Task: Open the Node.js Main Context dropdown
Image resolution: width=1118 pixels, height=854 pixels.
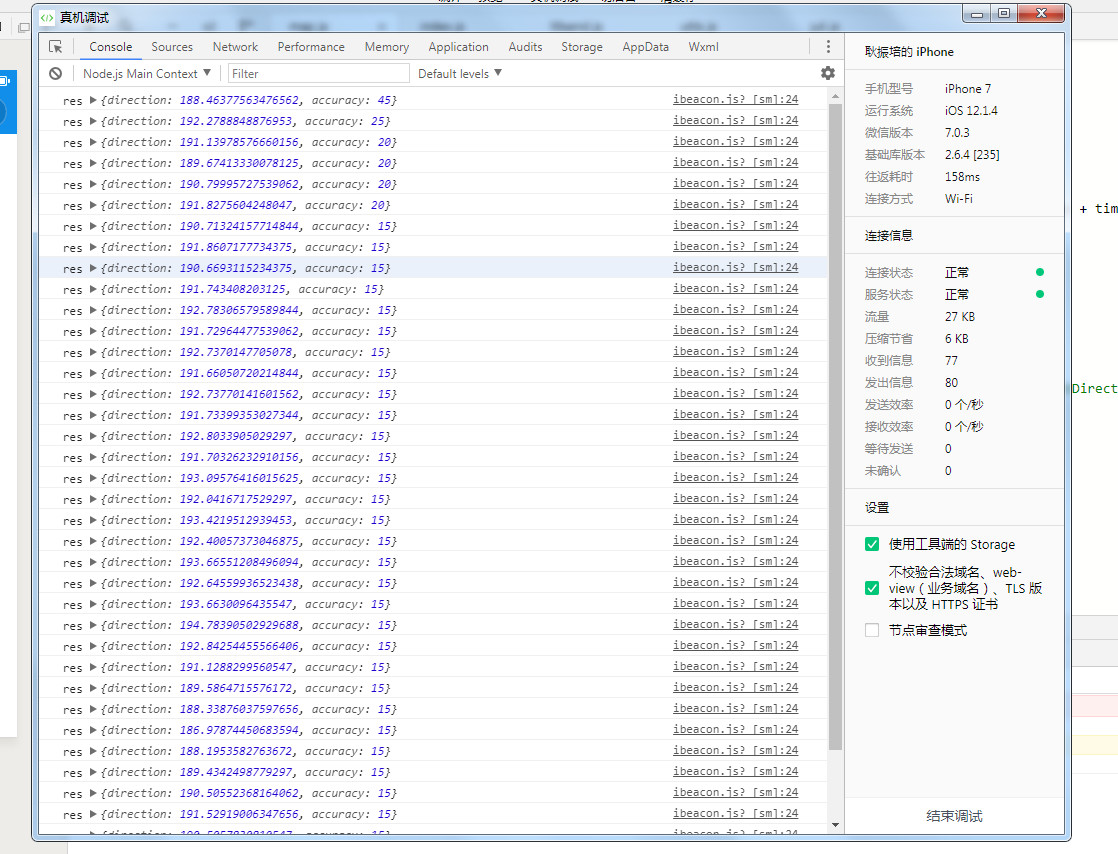Action: (x=147, y=73)
